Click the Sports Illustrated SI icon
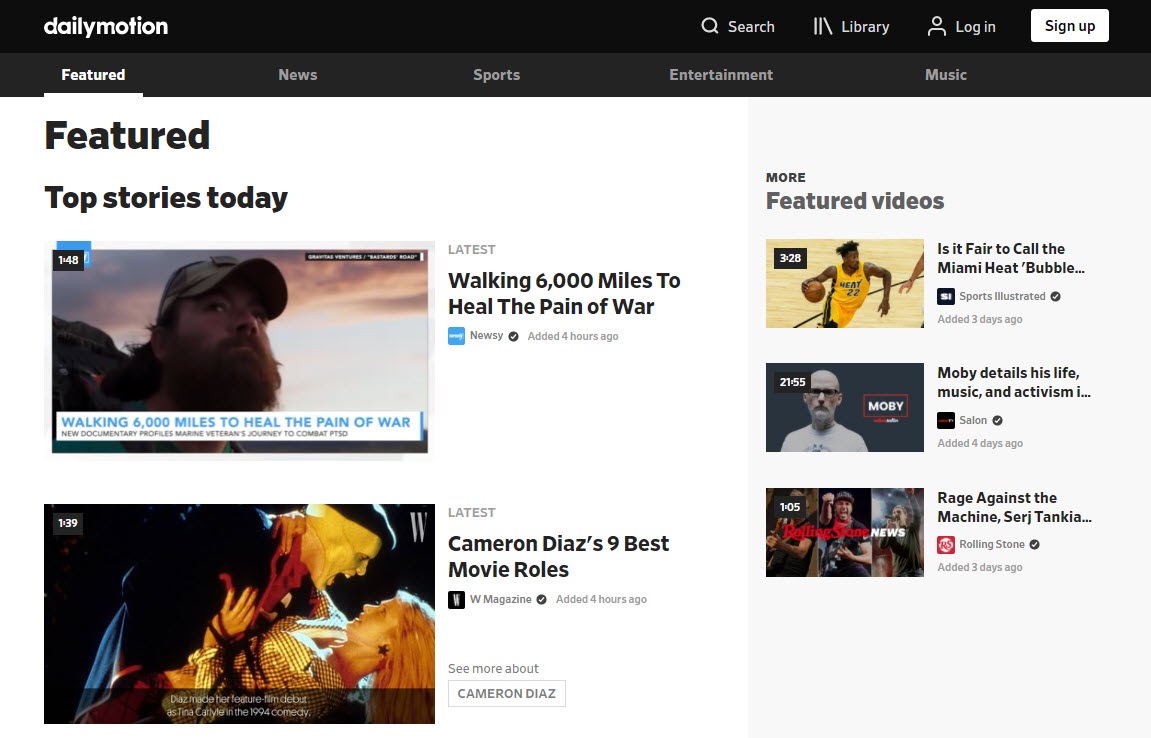 click(x=945, y=296)
